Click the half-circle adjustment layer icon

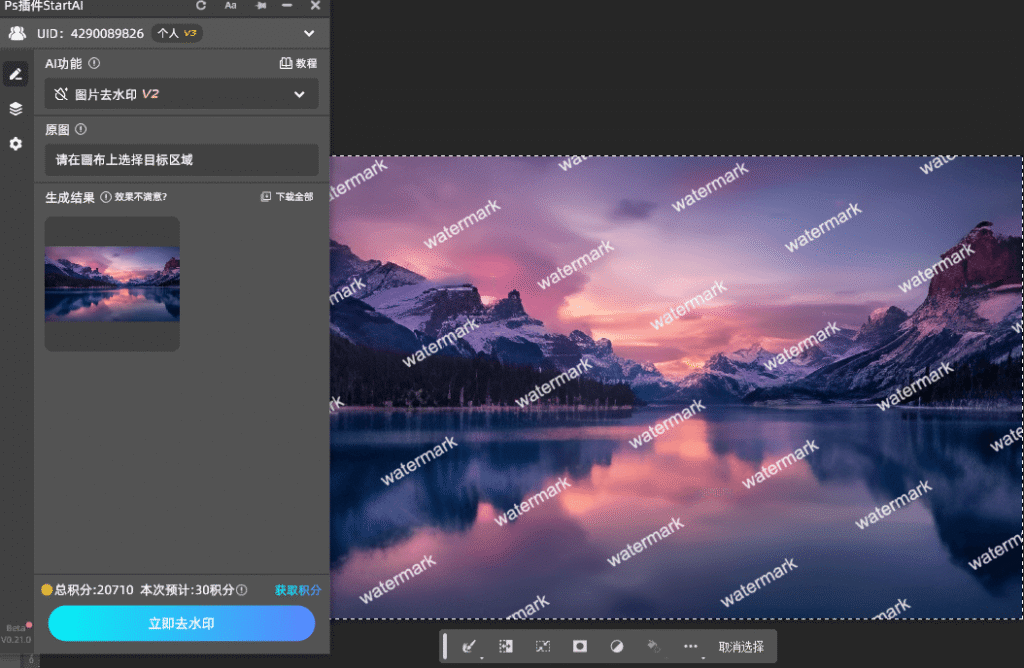[x=616, y=647]
